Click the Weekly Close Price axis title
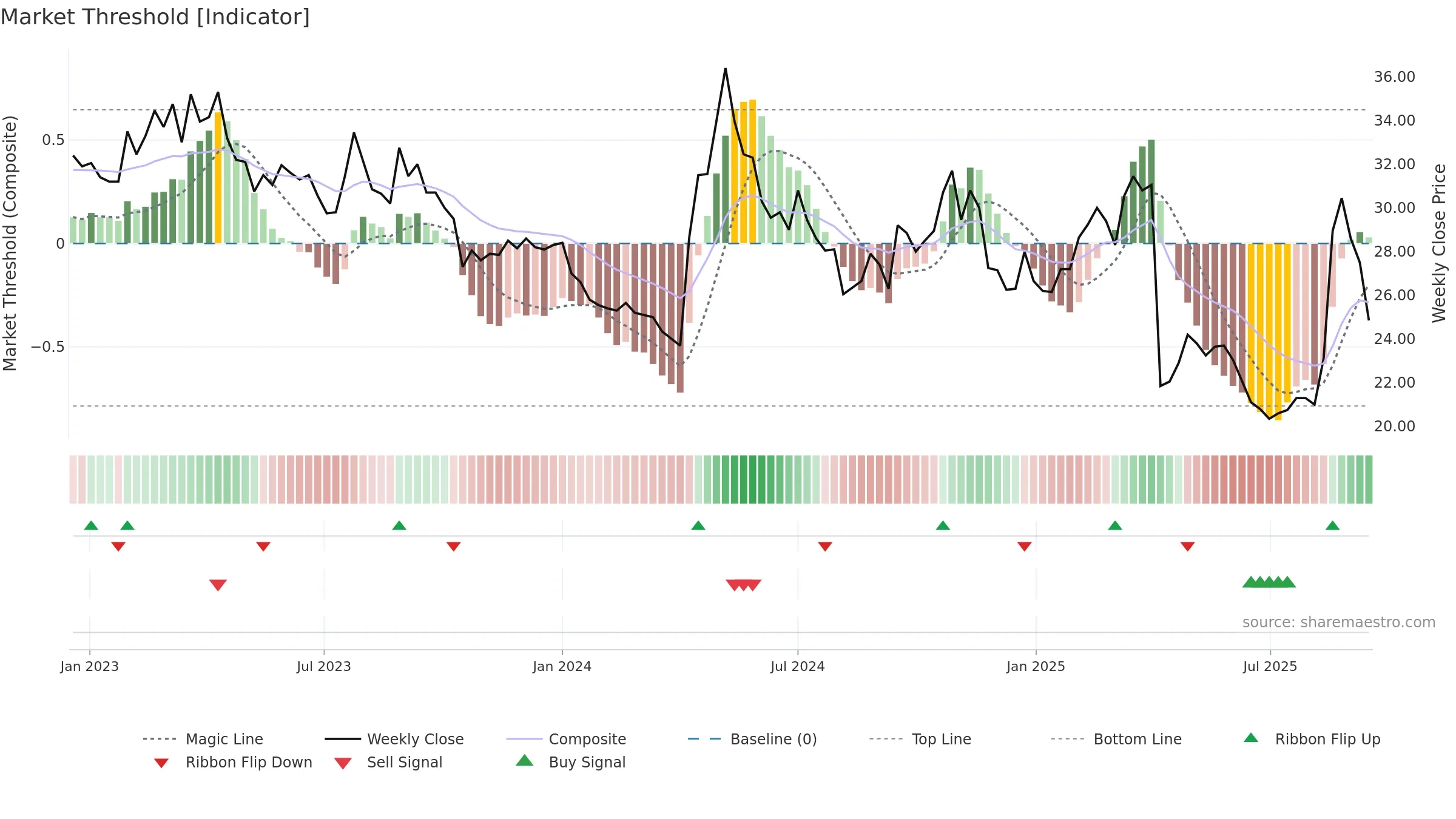Image resolution: width=1456 pixels, height=819 pixels. pyautogui.click(x=1439, y=243)
